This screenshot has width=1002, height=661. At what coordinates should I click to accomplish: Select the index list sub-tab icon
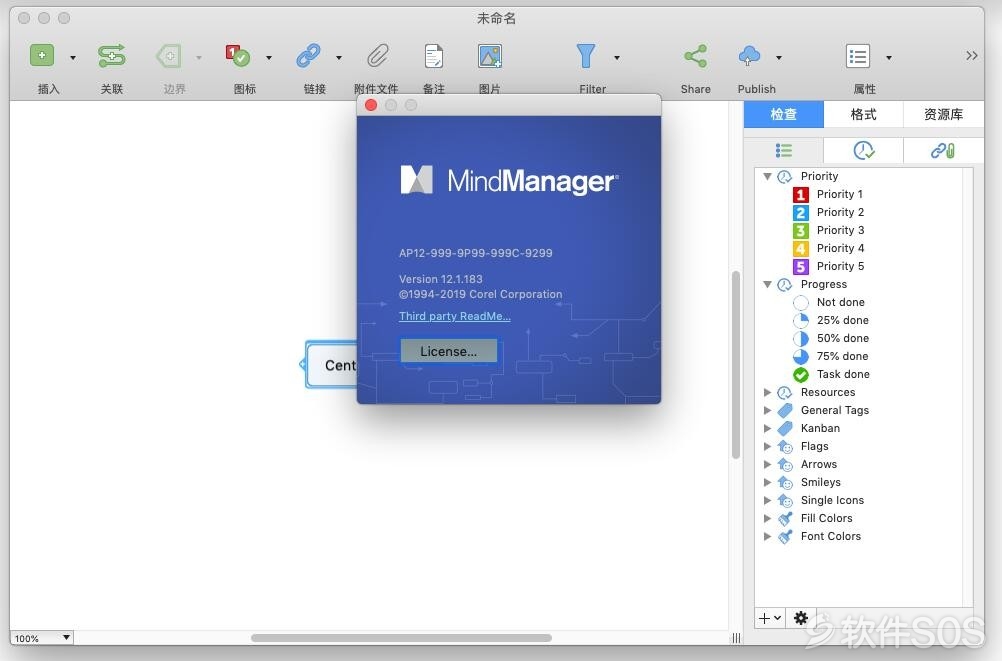tap(783, 151)
